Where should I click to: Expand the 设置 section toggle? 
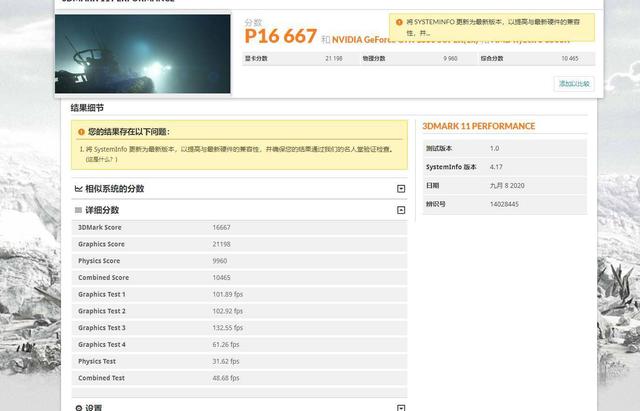point(401,408)
